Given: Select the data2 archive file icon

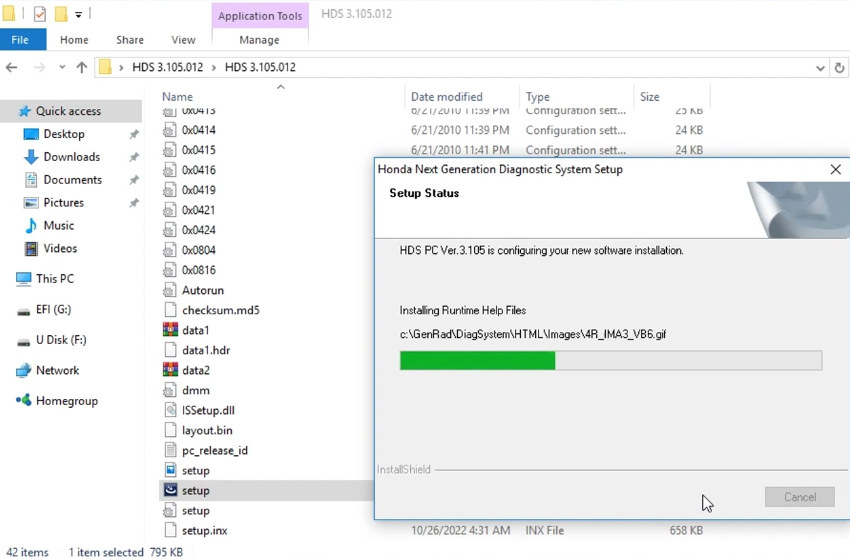Looking at the screenshot, I should pos(170,370).
